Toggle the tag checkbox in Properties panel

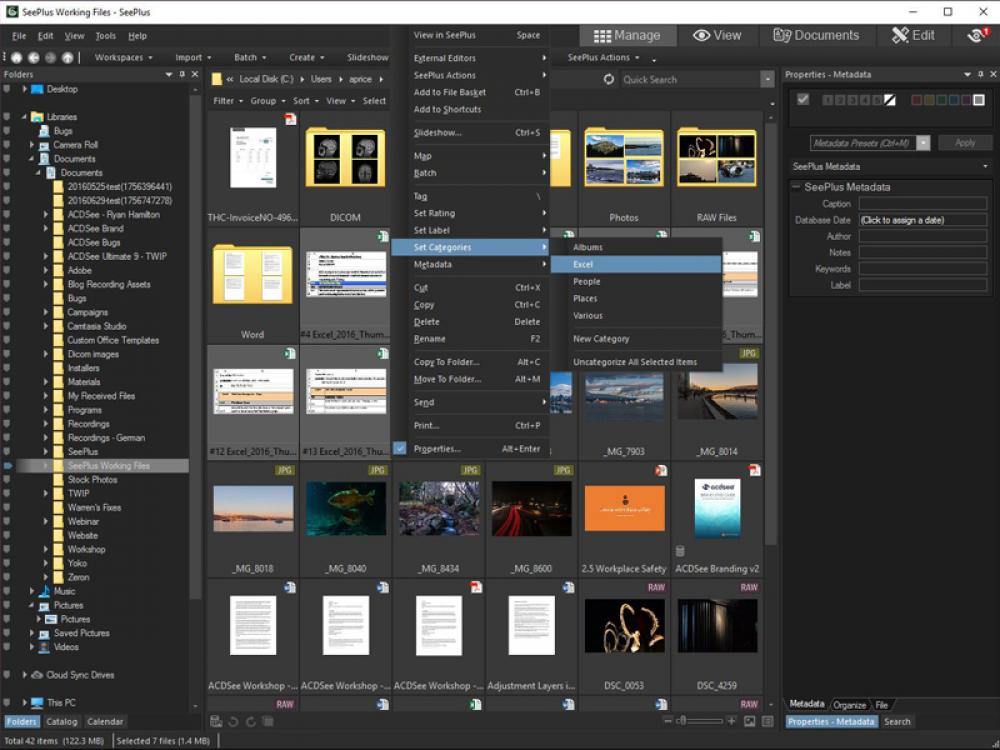coord(804,99)
